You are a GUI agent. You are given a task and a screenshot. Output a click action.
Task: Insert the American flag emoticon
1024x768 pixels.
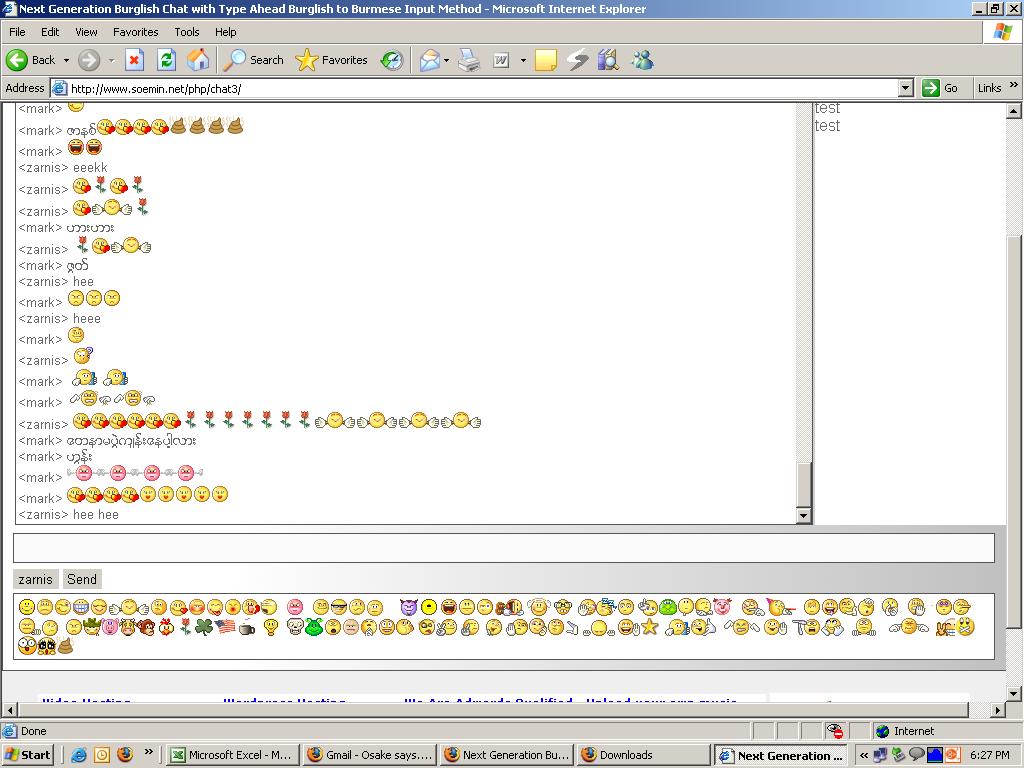225,626
